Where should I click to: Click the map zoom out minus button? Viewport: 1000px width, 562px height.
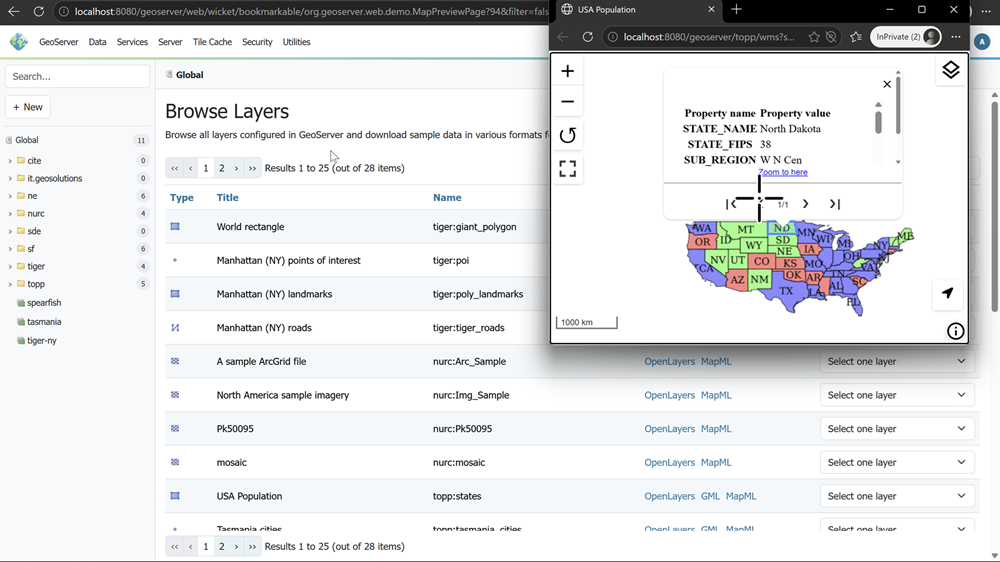pyautogui.click(x=567, y=102)
